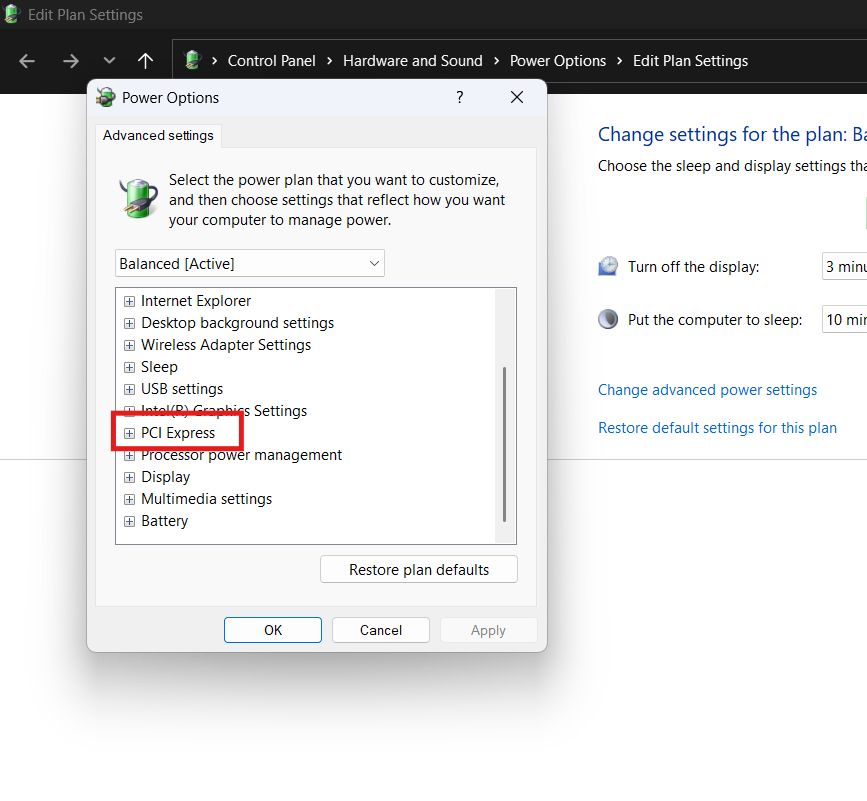Expand the Processor power management node
The height and width of the screenshot is (801, 867).
tap(129, 455)
